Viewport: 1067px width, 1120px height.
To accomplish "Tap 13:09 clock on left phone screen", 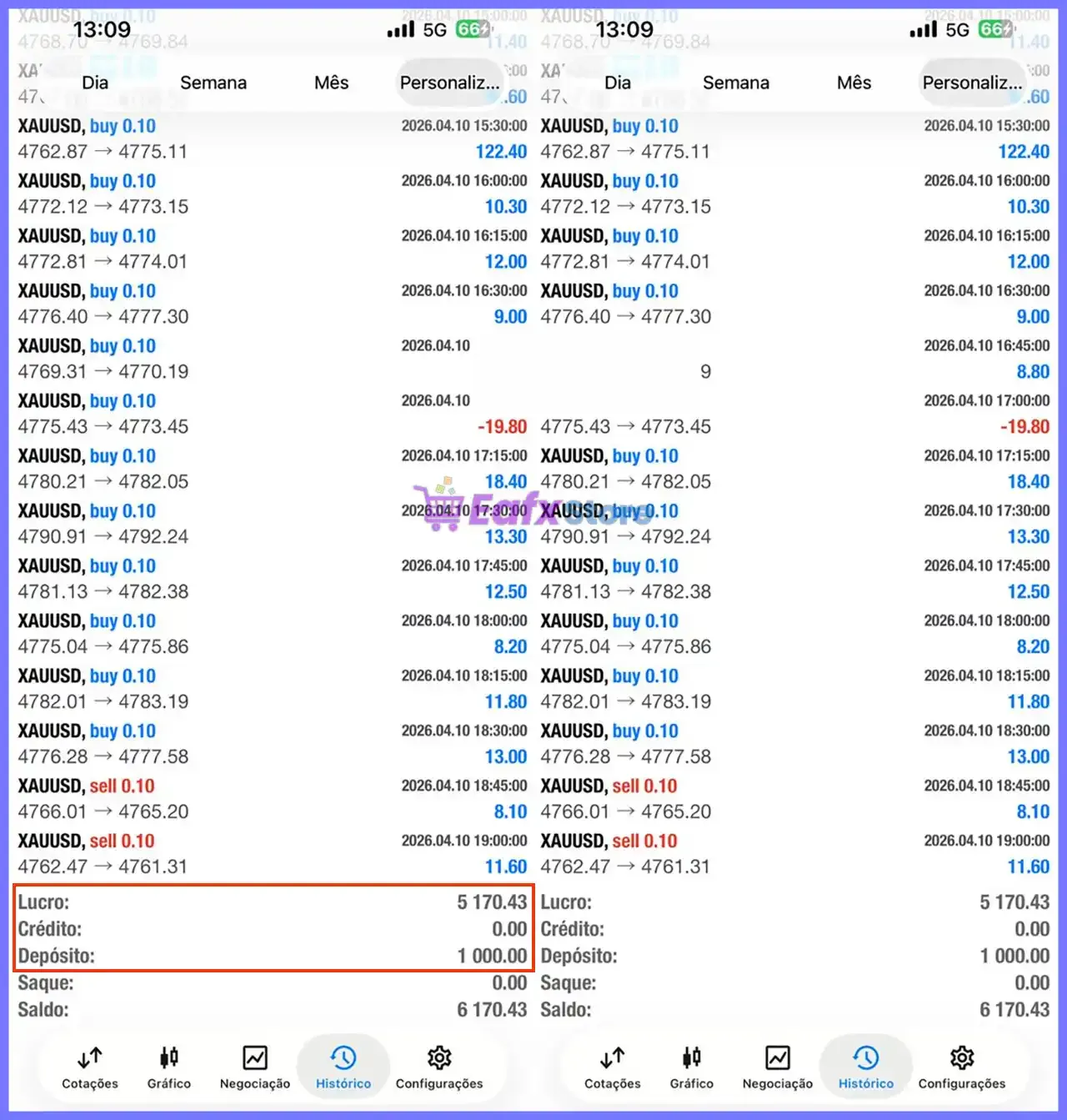I will [x=102, y=30].
